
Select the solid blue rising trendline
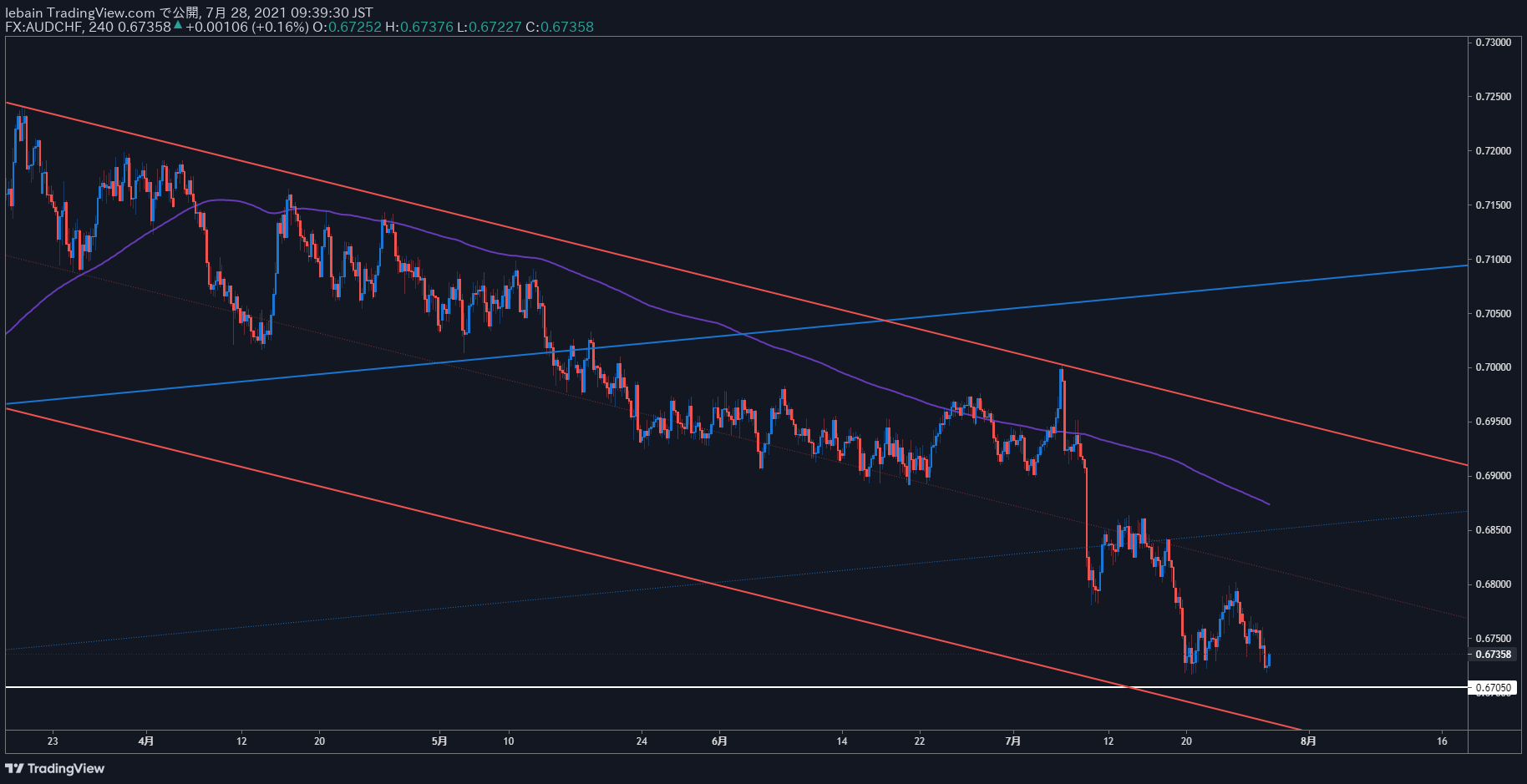735,335
